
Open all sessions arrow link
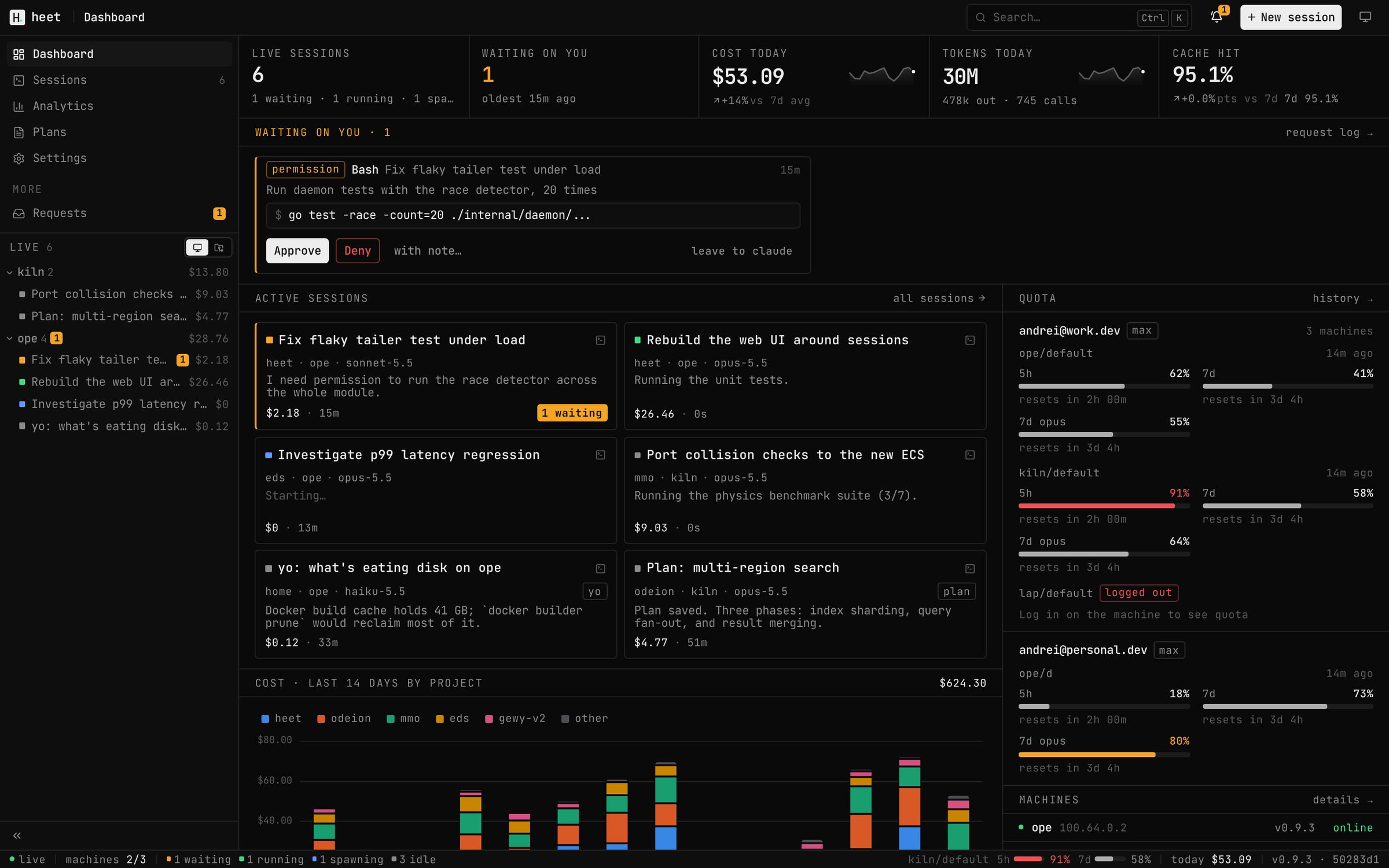(939, 299)
